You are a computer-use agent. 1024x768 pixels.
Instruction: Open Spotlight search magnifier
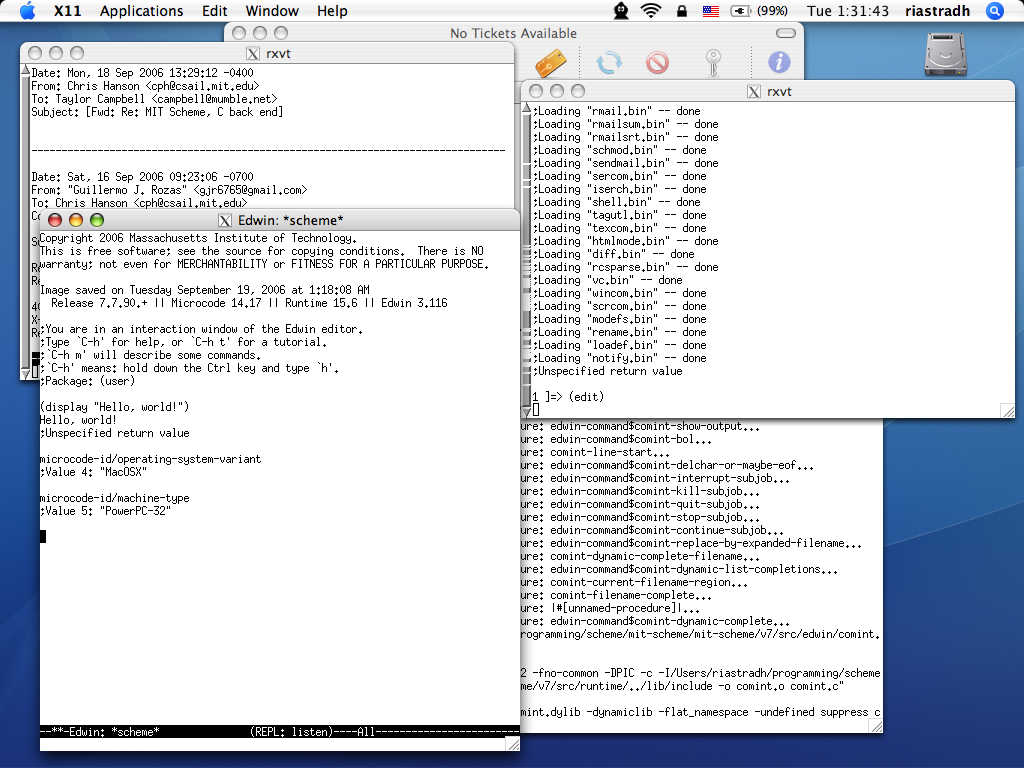click(x=995, y=11)
